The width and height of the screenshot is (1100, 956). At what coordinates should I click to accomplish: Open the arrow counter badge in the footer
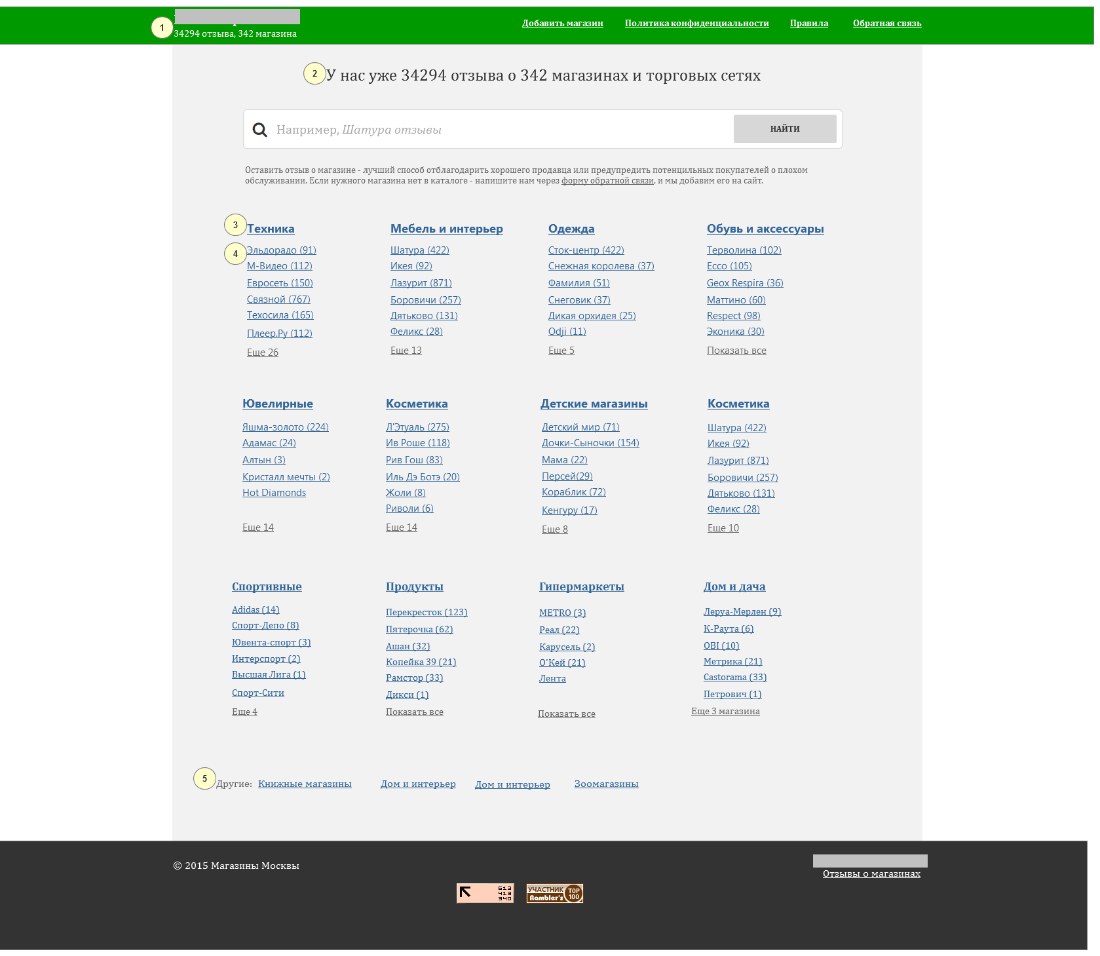tap(485, 893)
